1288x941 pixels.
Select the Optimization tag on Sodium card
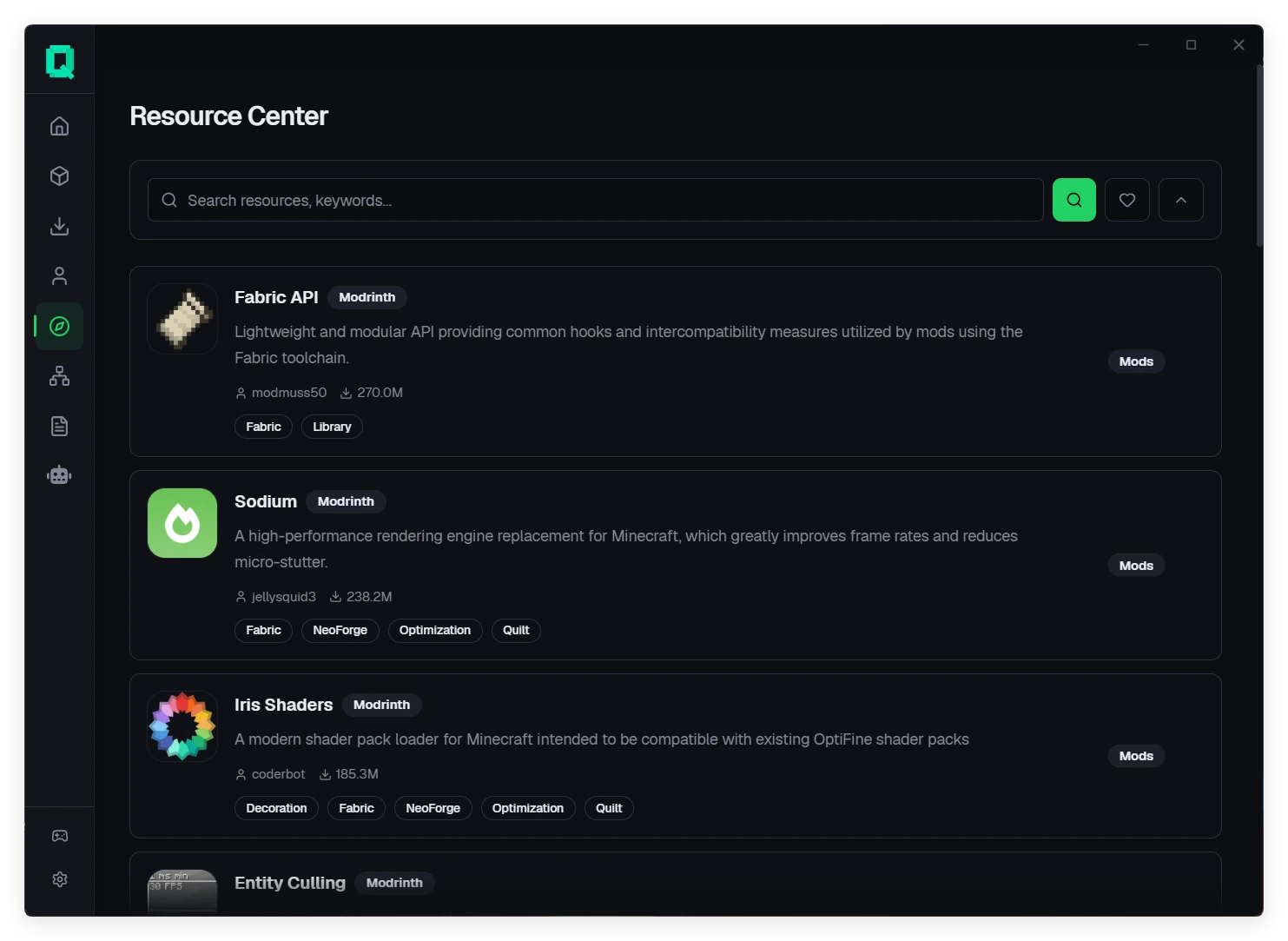point(435,630)
